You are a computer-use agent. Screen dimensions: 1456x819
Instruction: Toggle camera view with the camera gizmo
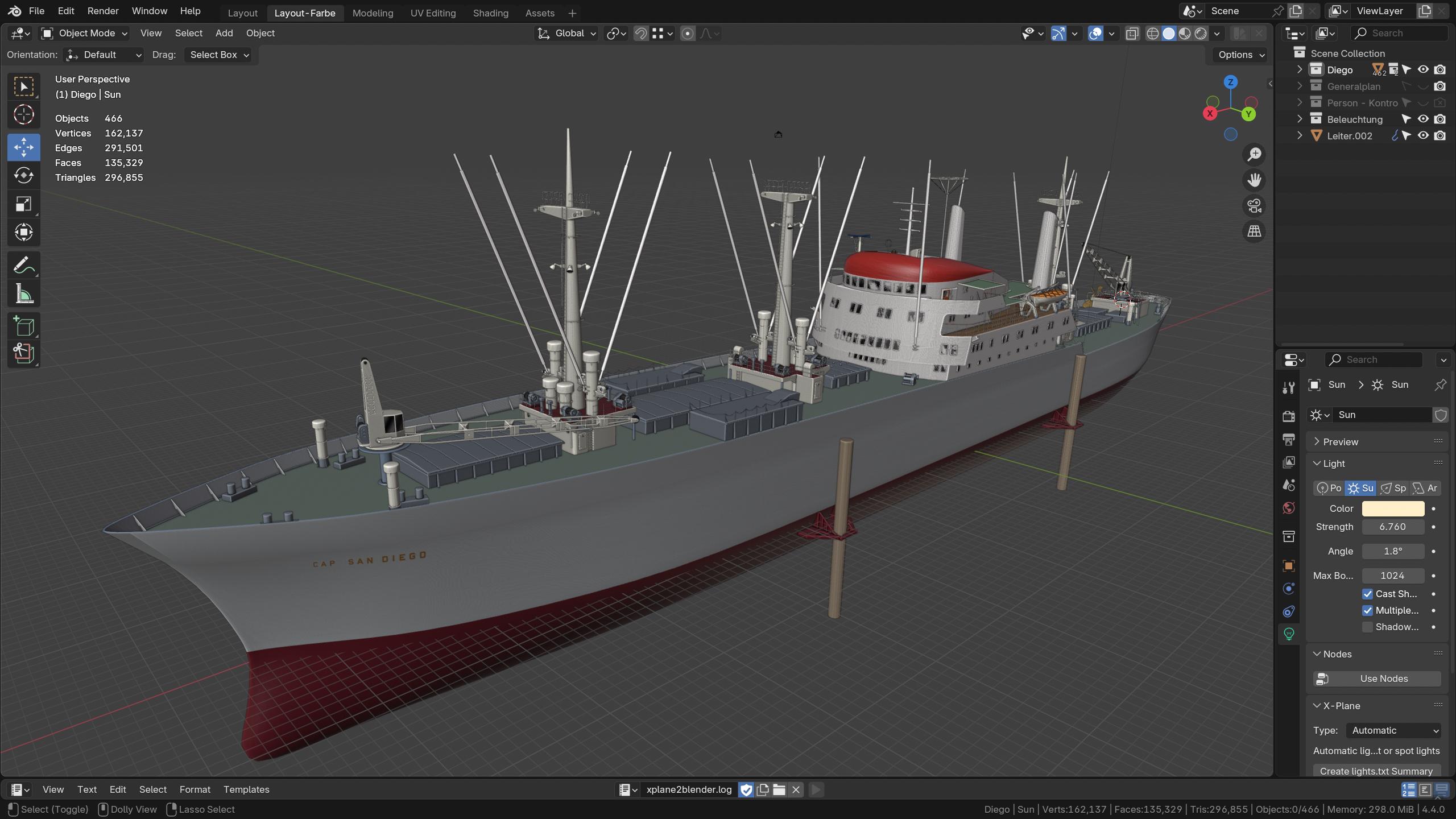point(1254,205)
